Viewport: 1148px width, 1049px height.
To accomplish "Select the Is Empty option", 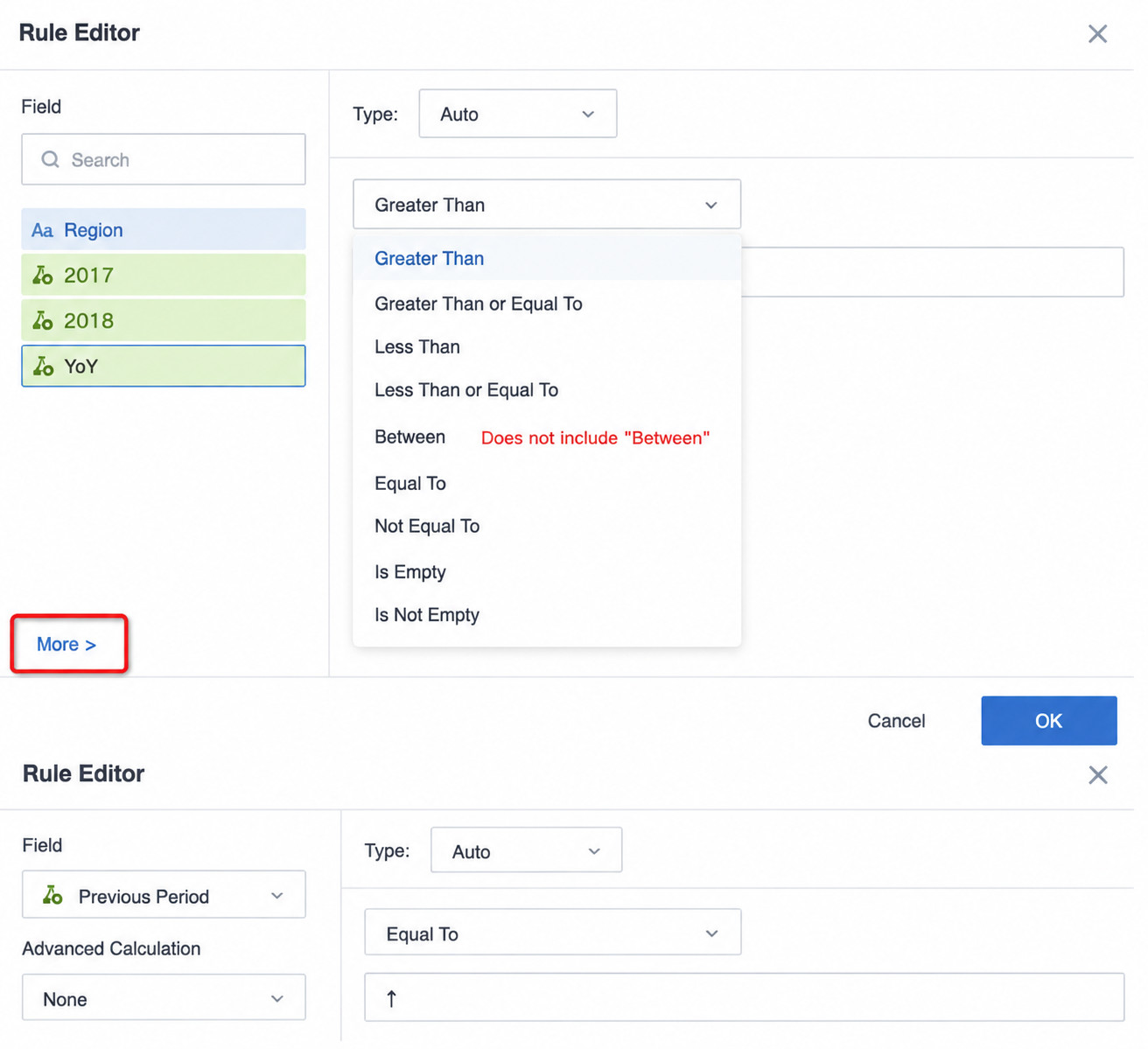I will tap(547, 572).
